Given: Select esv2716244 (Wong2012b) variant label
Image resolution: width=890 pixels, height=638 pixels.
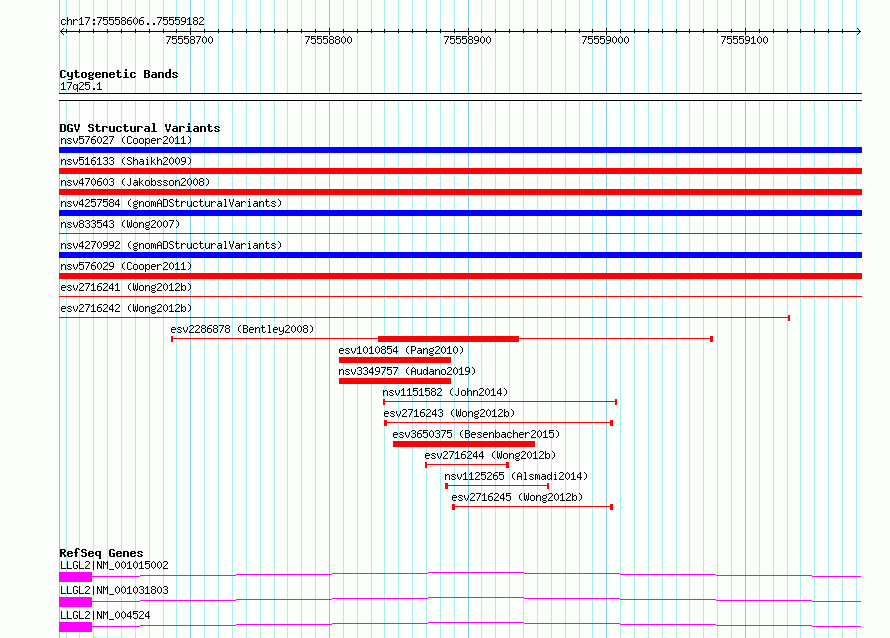Looking at the screenshot, I should [490, 455].
